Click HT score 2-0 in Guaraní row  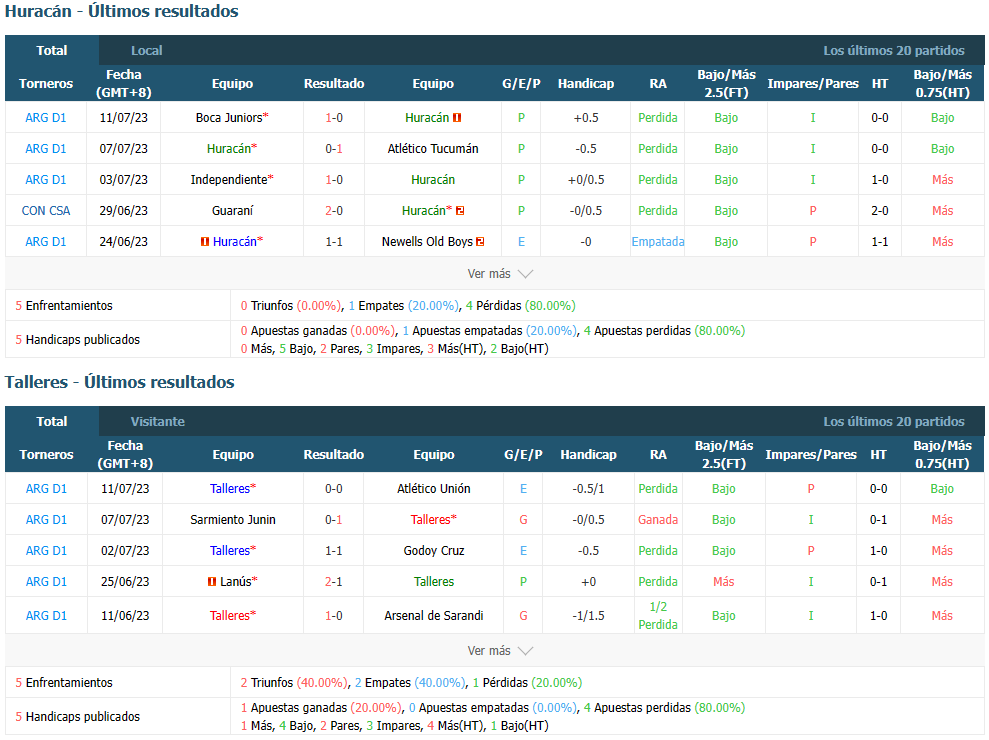pyautogui.click(x=880, y=211)
